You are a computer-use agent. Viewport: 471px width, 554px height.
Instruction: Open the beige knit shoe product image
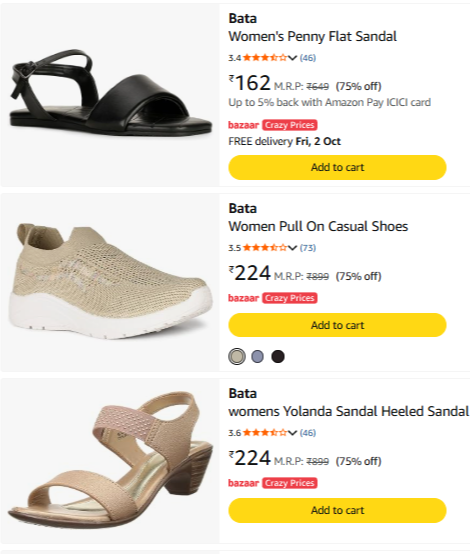110,281
